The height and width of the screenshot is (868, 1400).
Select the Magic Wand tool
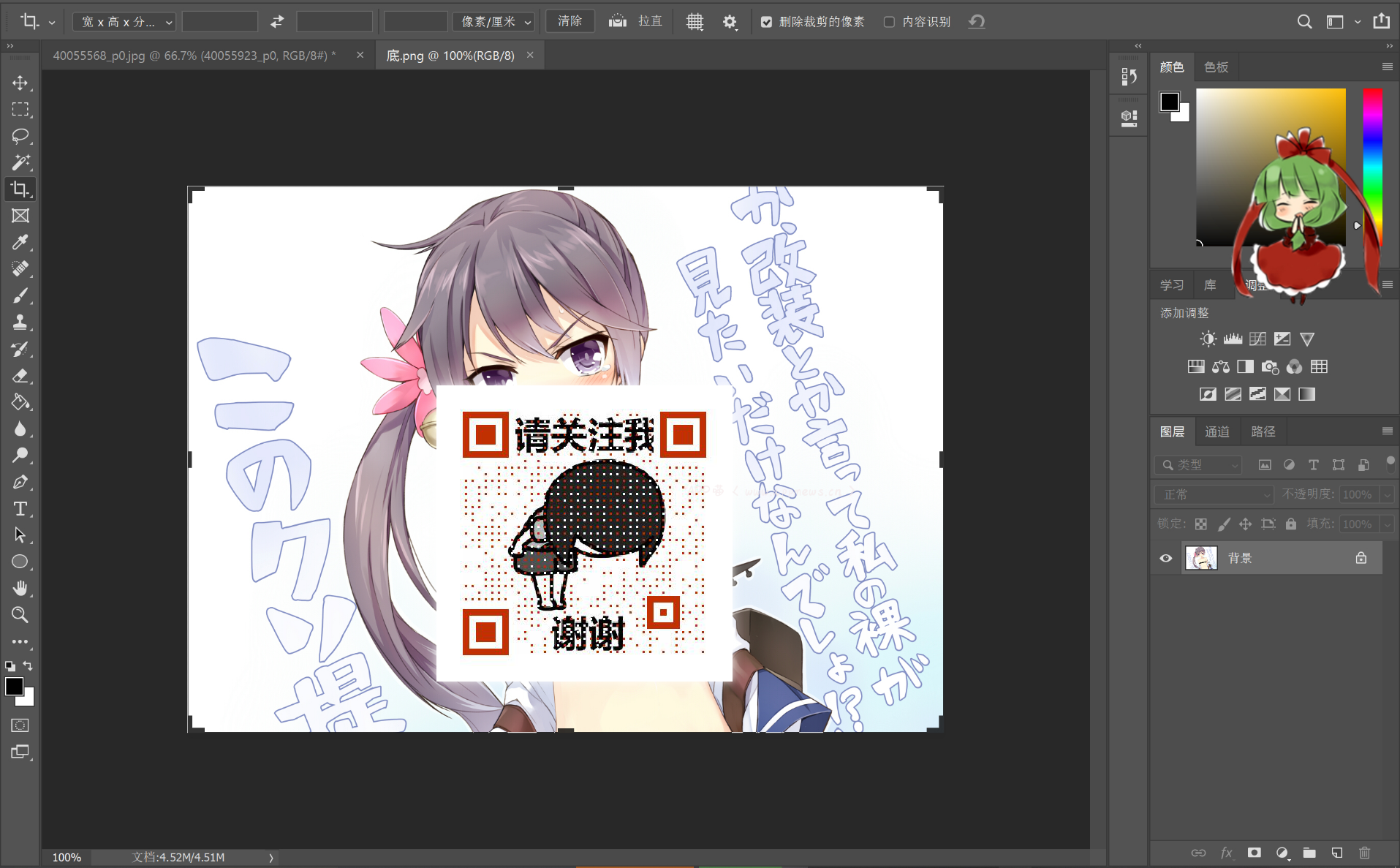20,162
